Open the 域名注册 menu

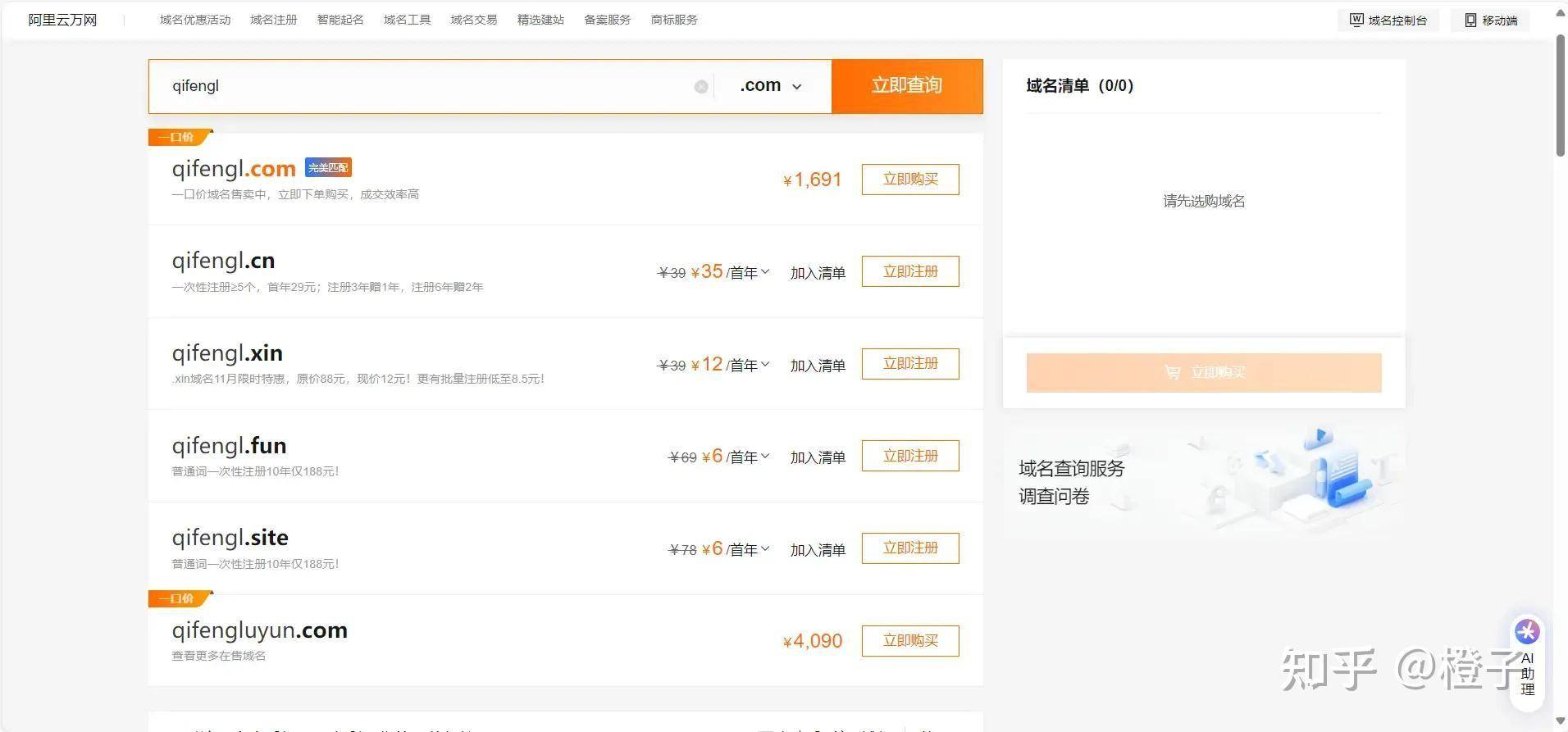pos(274,20)
